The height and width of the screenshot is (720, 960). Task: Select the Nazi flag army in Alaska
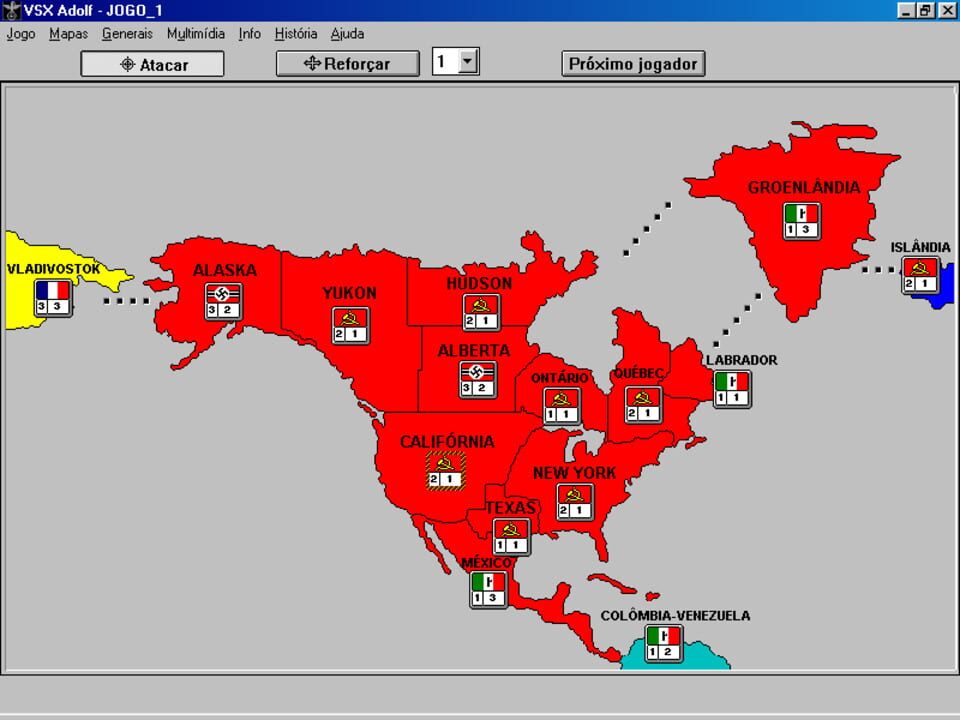(223, 302)
